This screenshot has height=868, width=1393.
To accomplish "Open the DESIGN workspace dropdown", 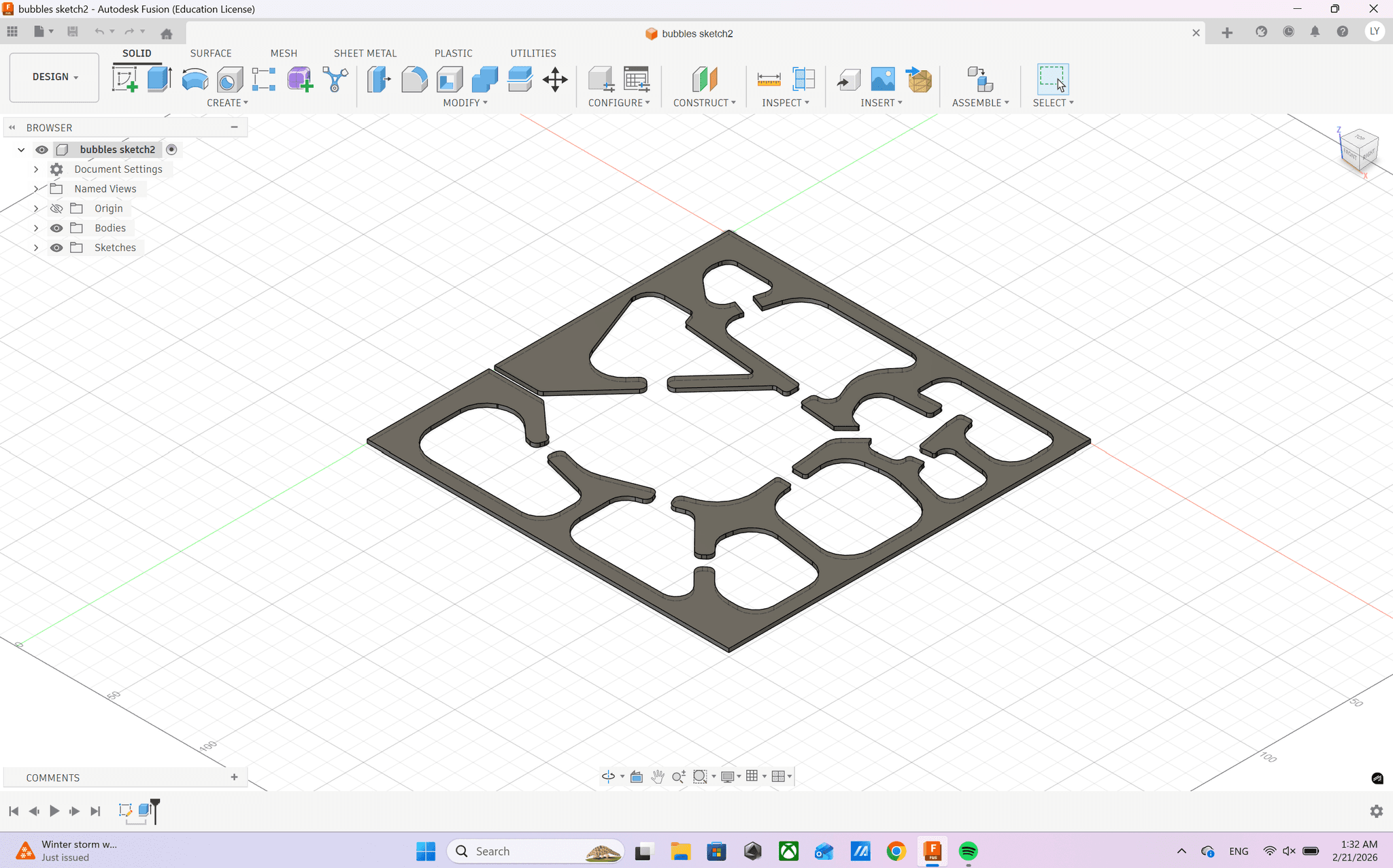I will pos(54,77).
